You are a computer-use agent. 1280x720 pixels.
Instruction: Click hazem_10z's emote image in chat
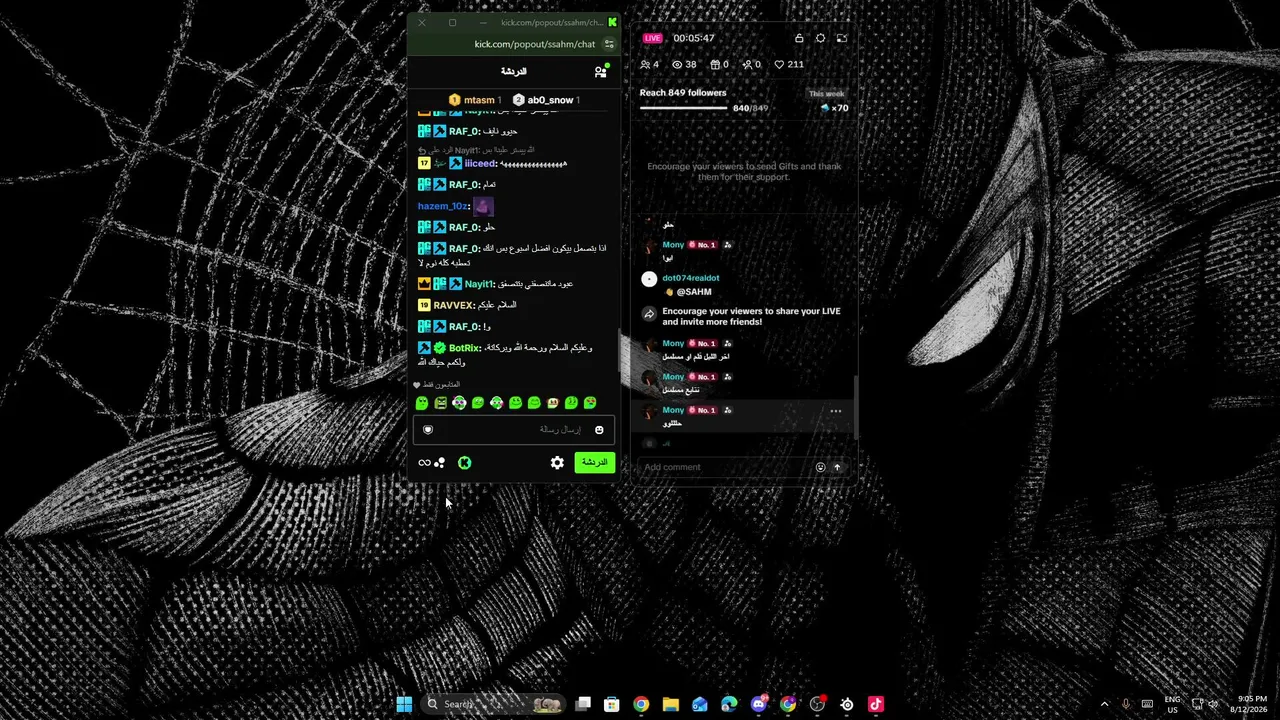click(483, 206)
